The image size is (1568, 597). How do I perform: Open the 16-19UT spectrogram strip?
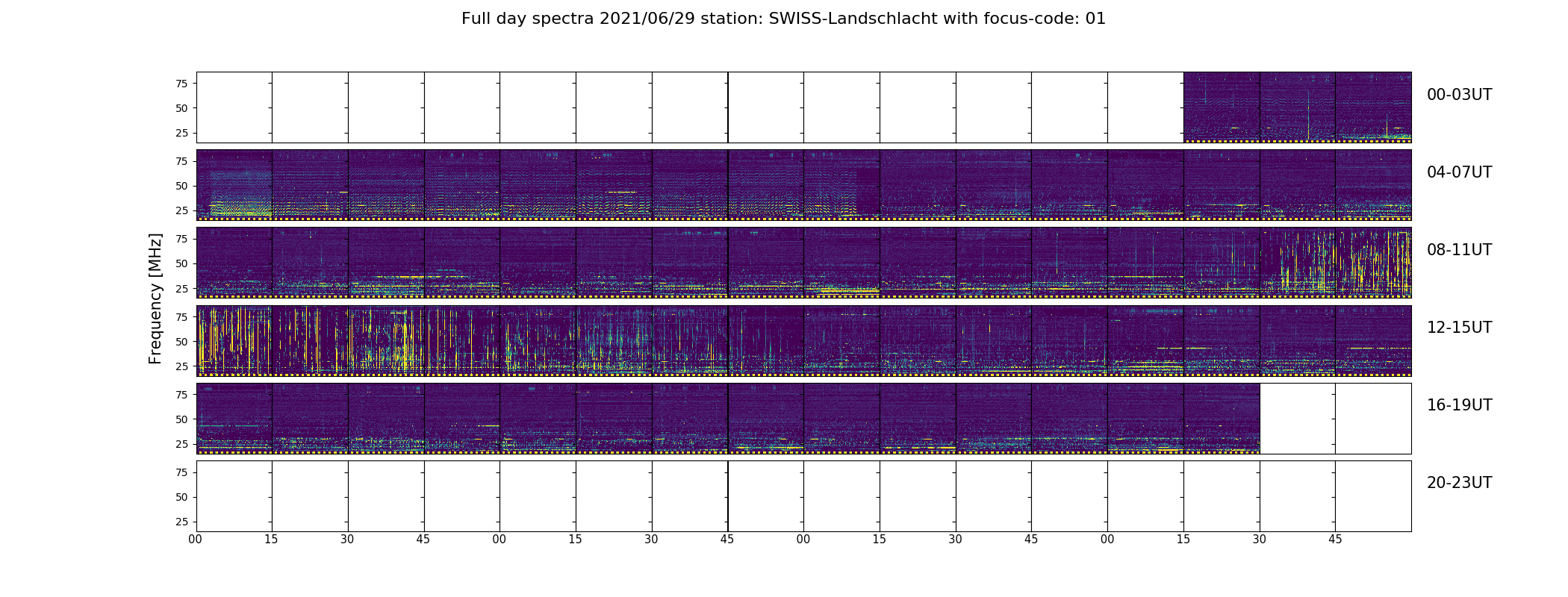click(803, 418)
